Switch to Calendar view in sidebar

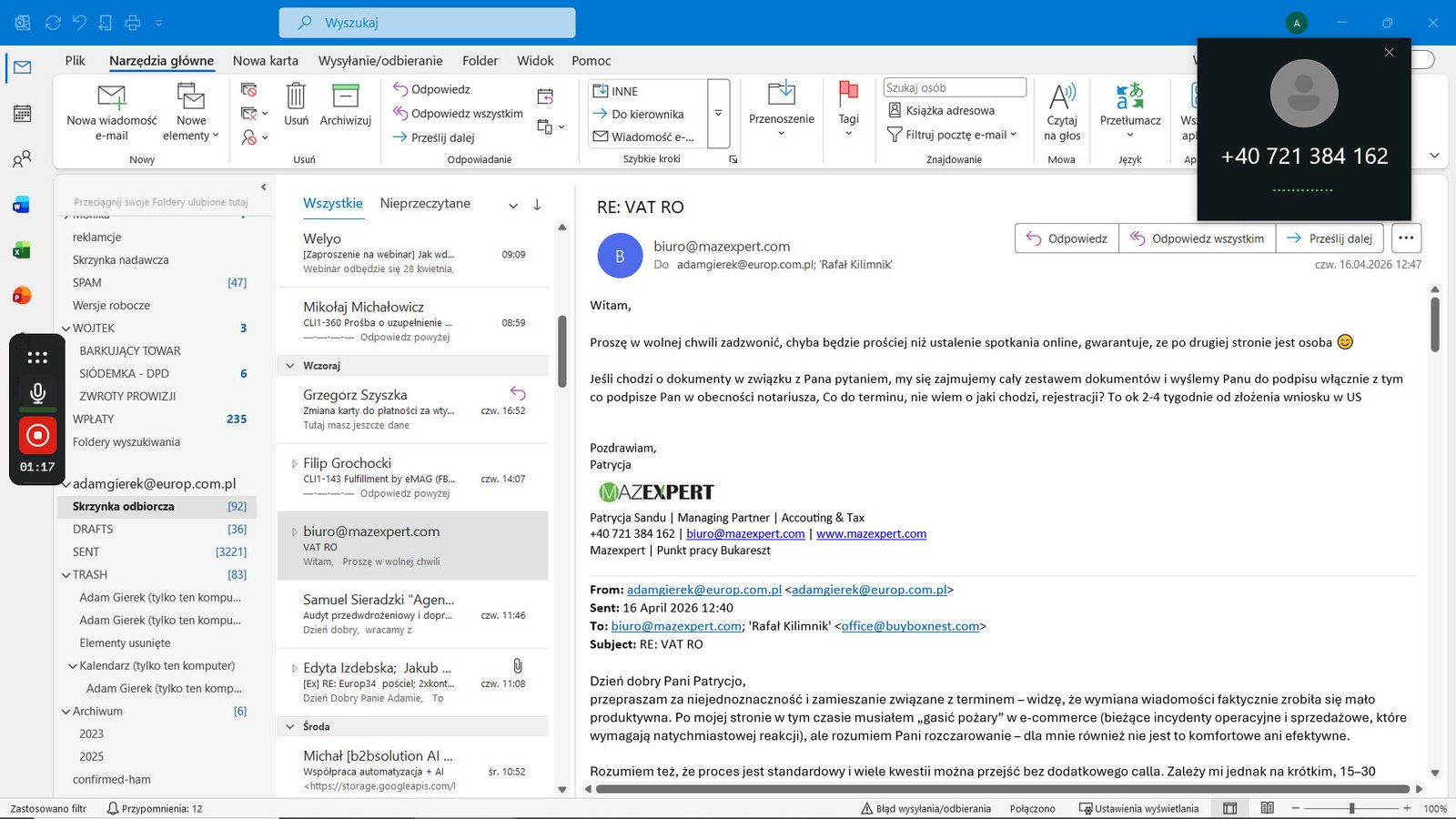point(22,114)
